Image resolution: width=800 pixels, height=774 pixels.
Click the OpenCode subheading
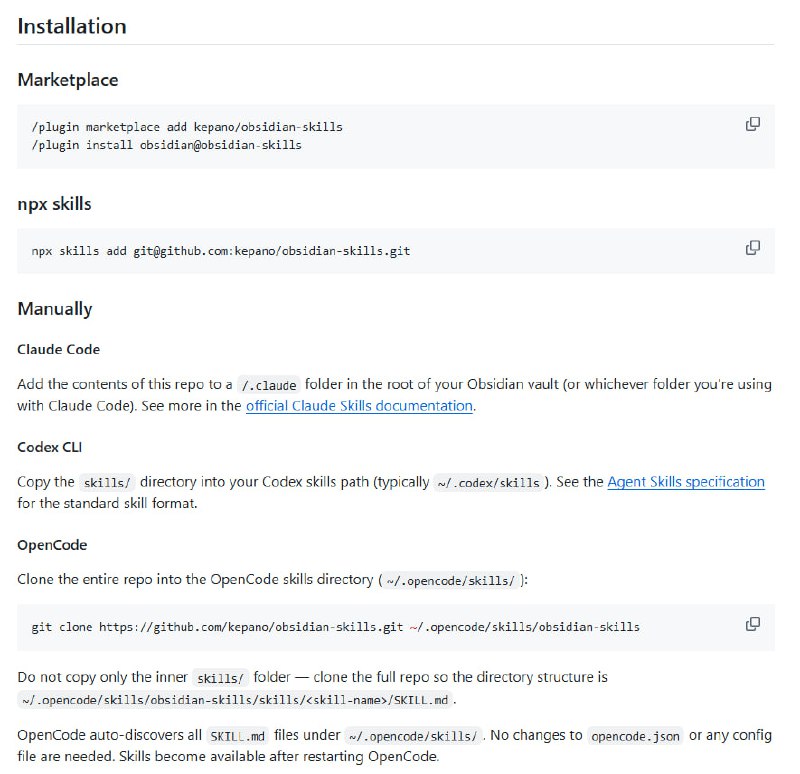pos(50,545)
